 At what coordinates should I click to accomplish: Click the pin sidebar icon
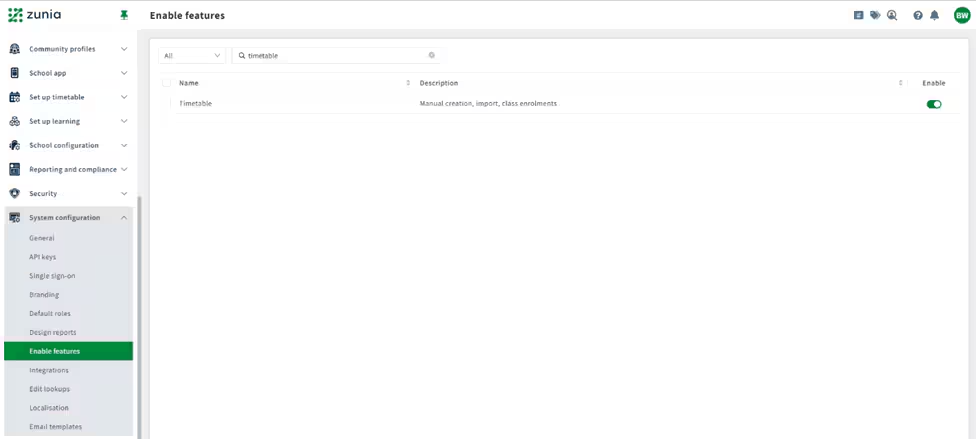tap(124, 16)
